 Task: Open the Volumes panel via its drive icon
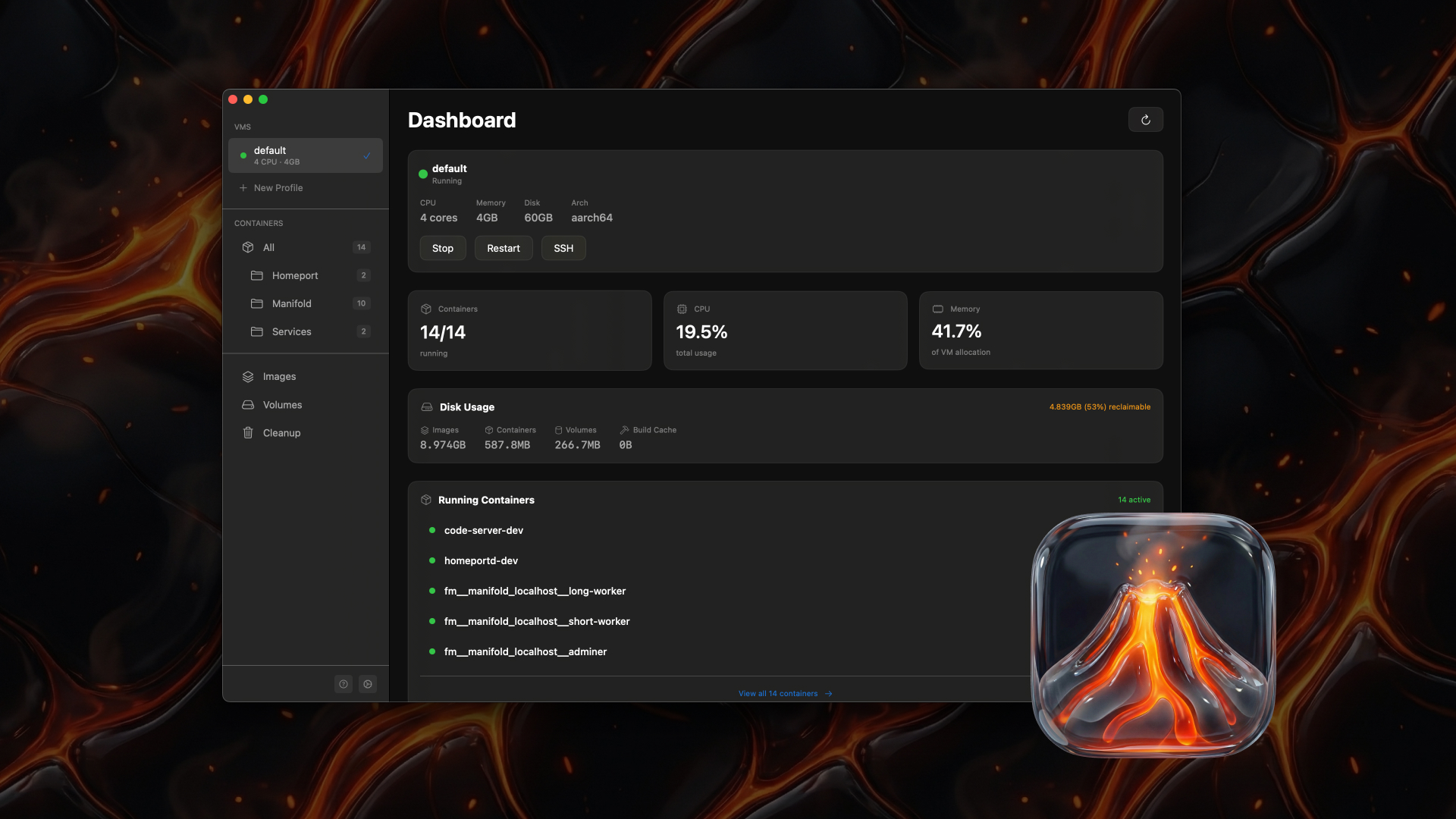249,404
